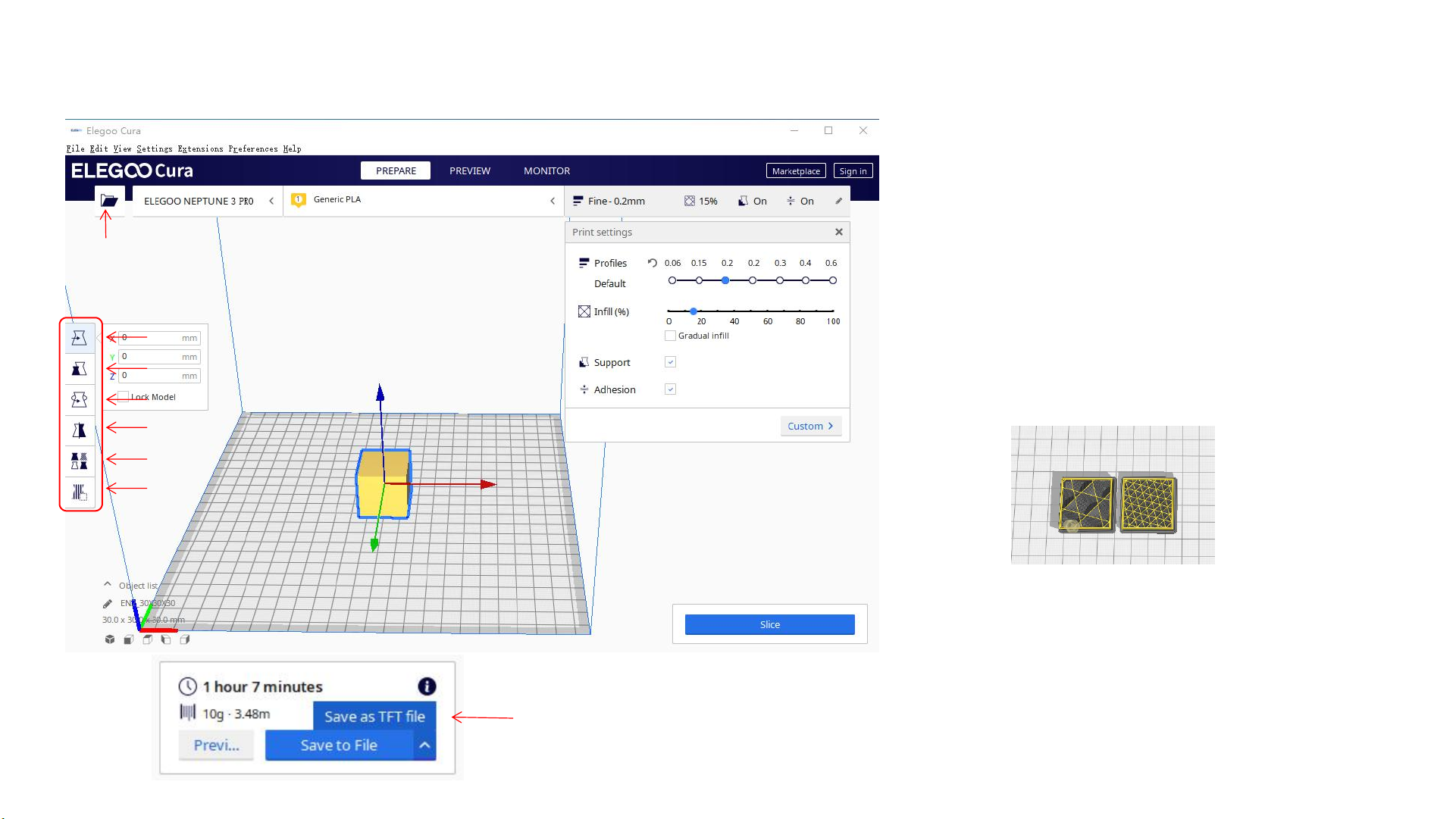Click the Generic PLA material badge icon
The height and width of the screenshot is (819, 1456).
coord(299,200)
